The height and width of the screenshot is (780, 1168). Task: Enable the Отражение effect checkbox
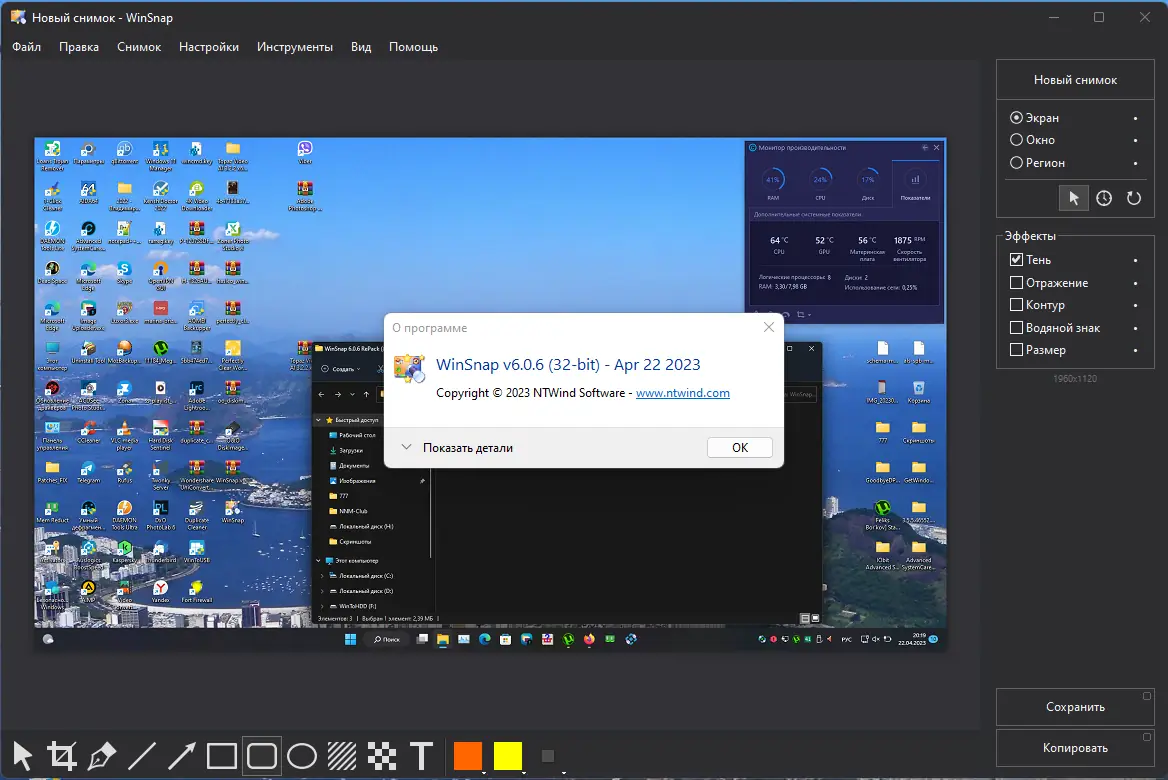coord(1016,282)
